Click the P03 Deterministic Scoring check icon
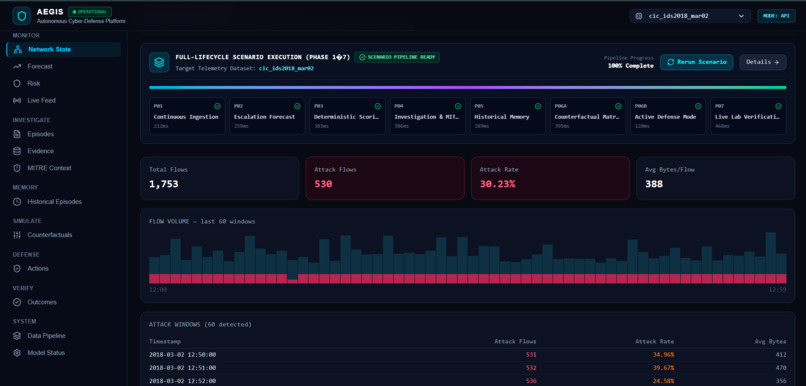Screen dimensions: 806x386 (x=377, y=106)
